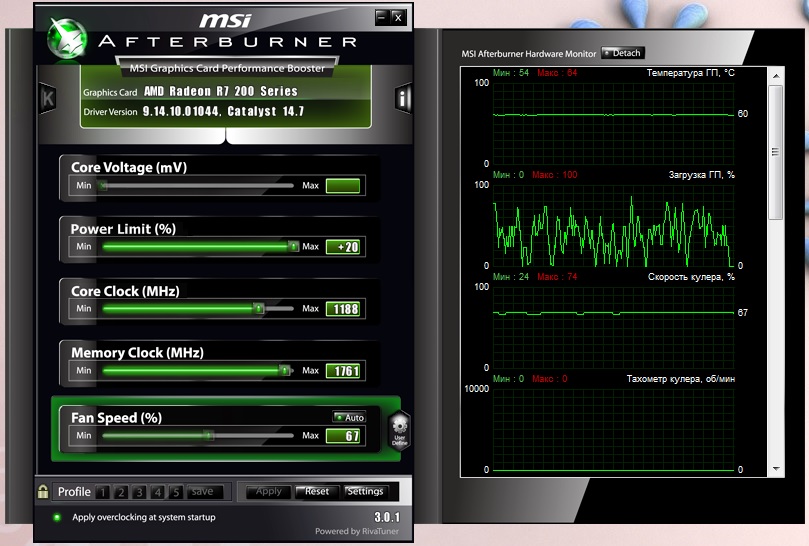Click the 'Скорость кулера, %' label
This screenshot has height=546, width=809.
(x=691, y=277)
